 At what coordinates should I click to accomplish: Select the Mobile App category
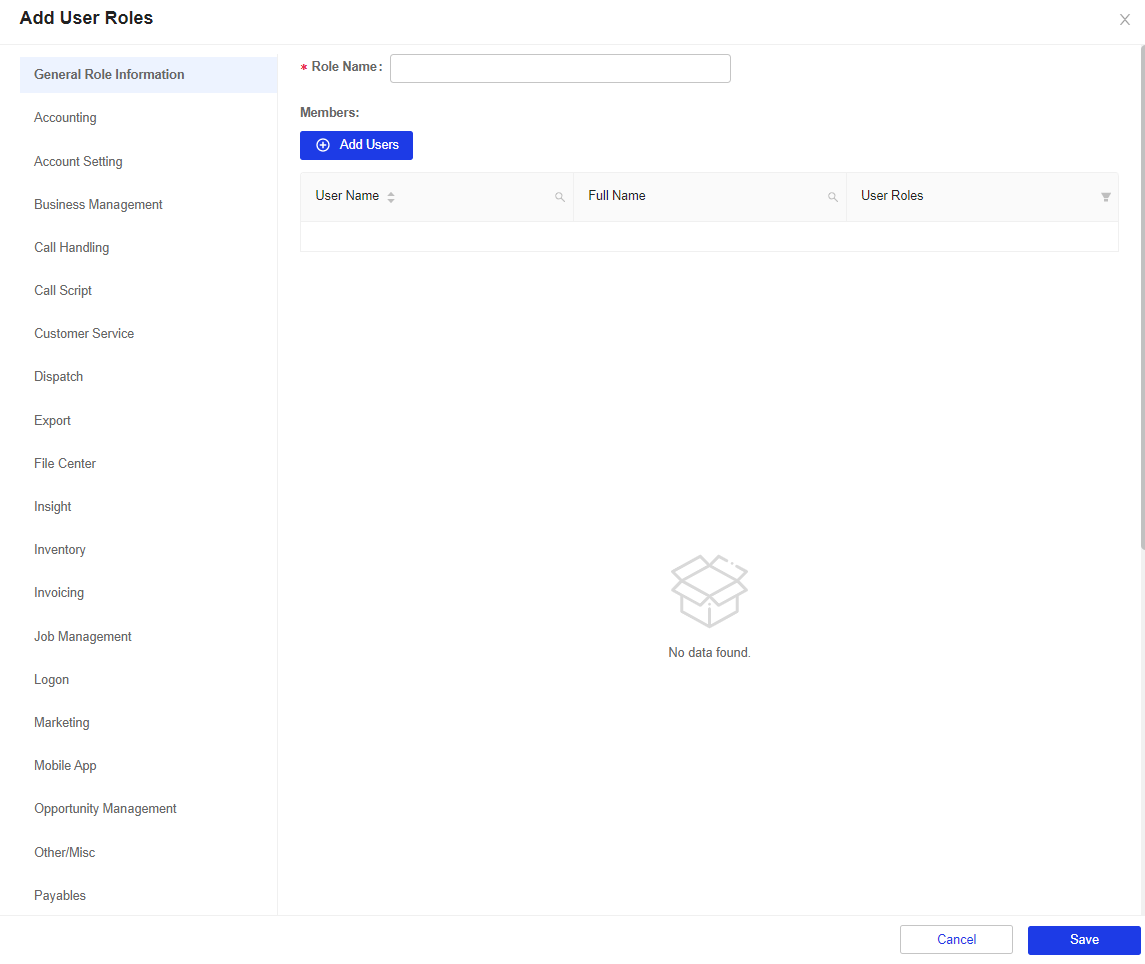tap(65, 765)
